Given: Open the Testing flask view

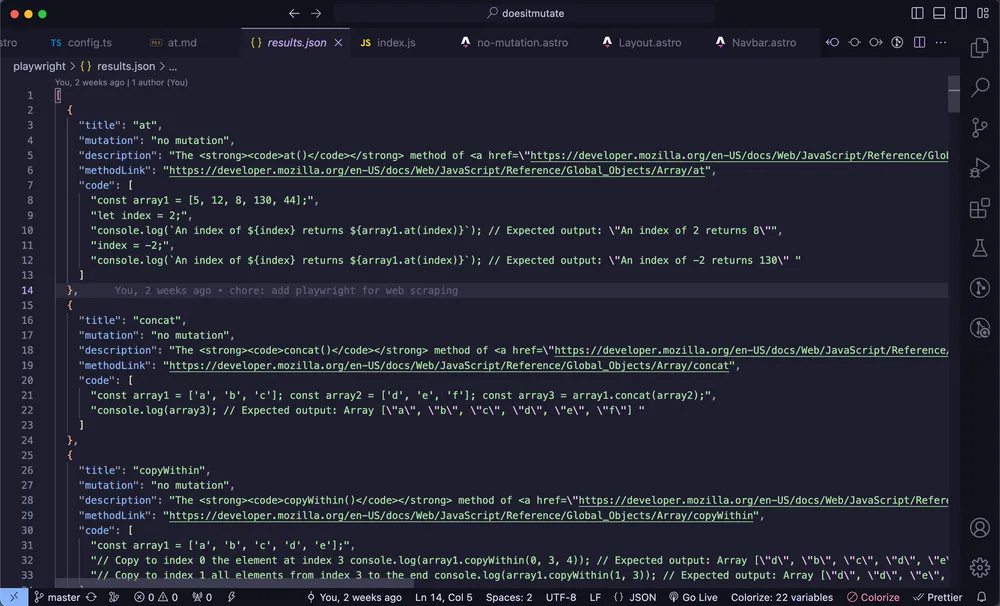Looking at the screenshot, I should click(x=980, y=248).
